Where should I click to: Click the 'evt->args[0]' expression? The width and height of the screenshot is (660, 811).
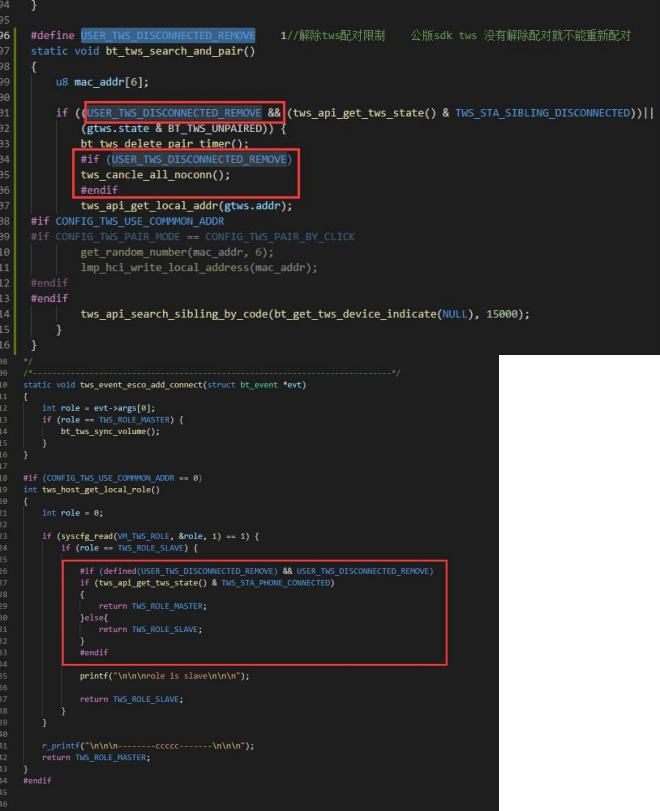tap(123, 408)
